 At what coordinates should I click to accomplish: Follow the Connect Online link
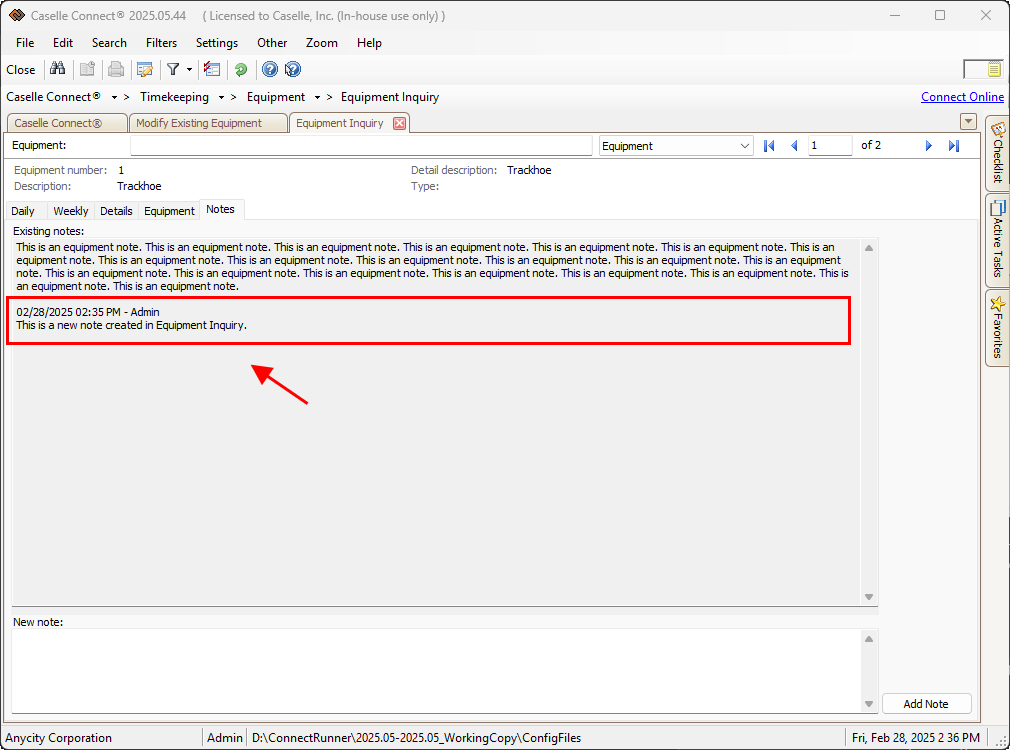962,97
